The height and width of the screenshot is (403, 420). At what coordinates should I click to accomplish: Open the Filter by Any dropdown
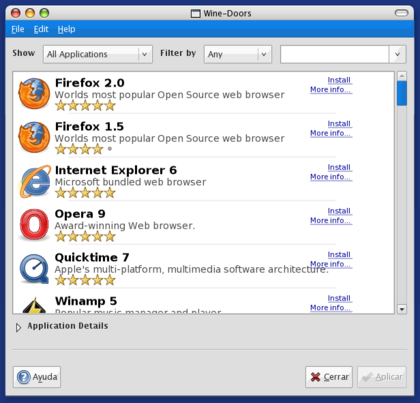[x=238, y=54]
